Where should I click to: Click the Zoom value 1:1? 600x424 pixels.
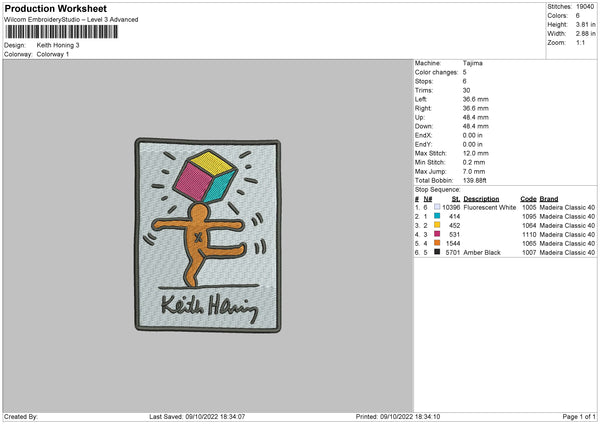(580, 42)
